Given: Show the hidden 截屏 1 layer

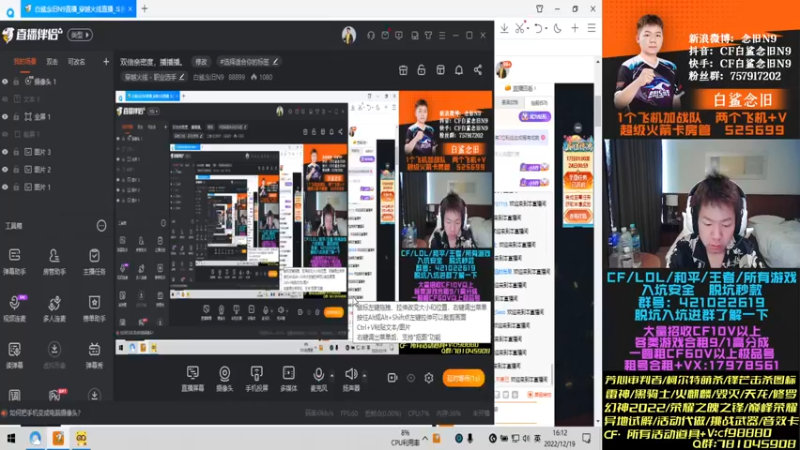Looking at the screenshot, I should 5,134.
